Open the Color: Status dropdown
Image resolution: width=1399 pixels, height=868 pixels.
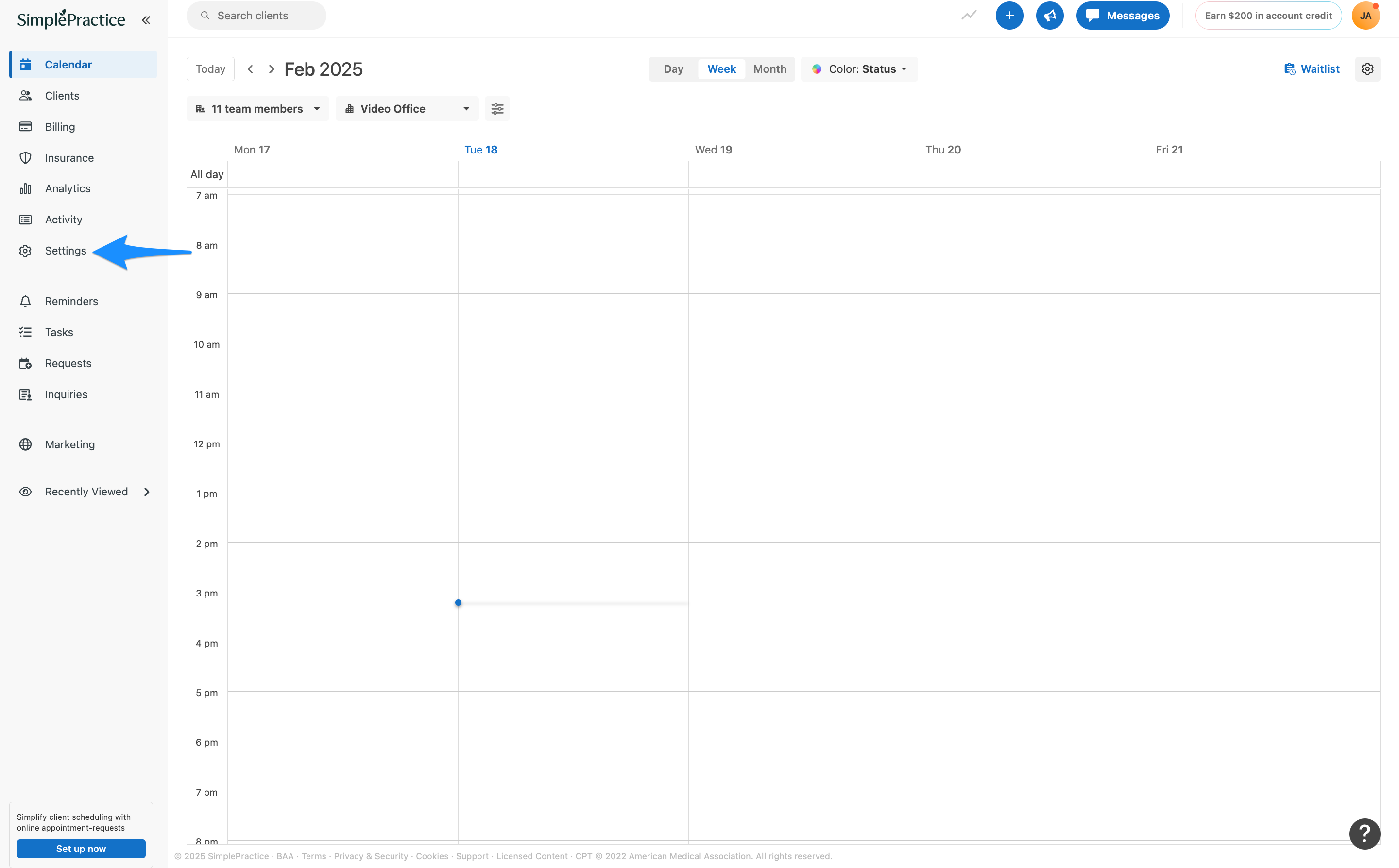pyautogui.click(x=859, y=69)
